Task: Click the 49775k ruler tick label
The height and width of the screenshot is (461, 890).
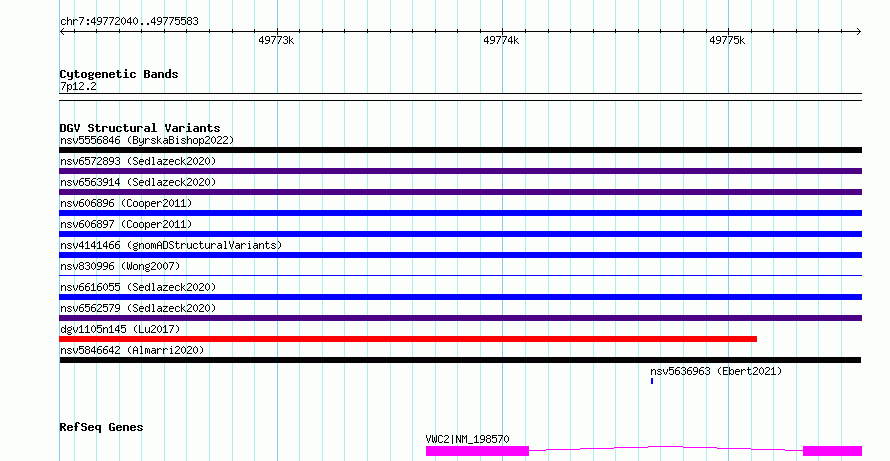Action: [727, 40]
